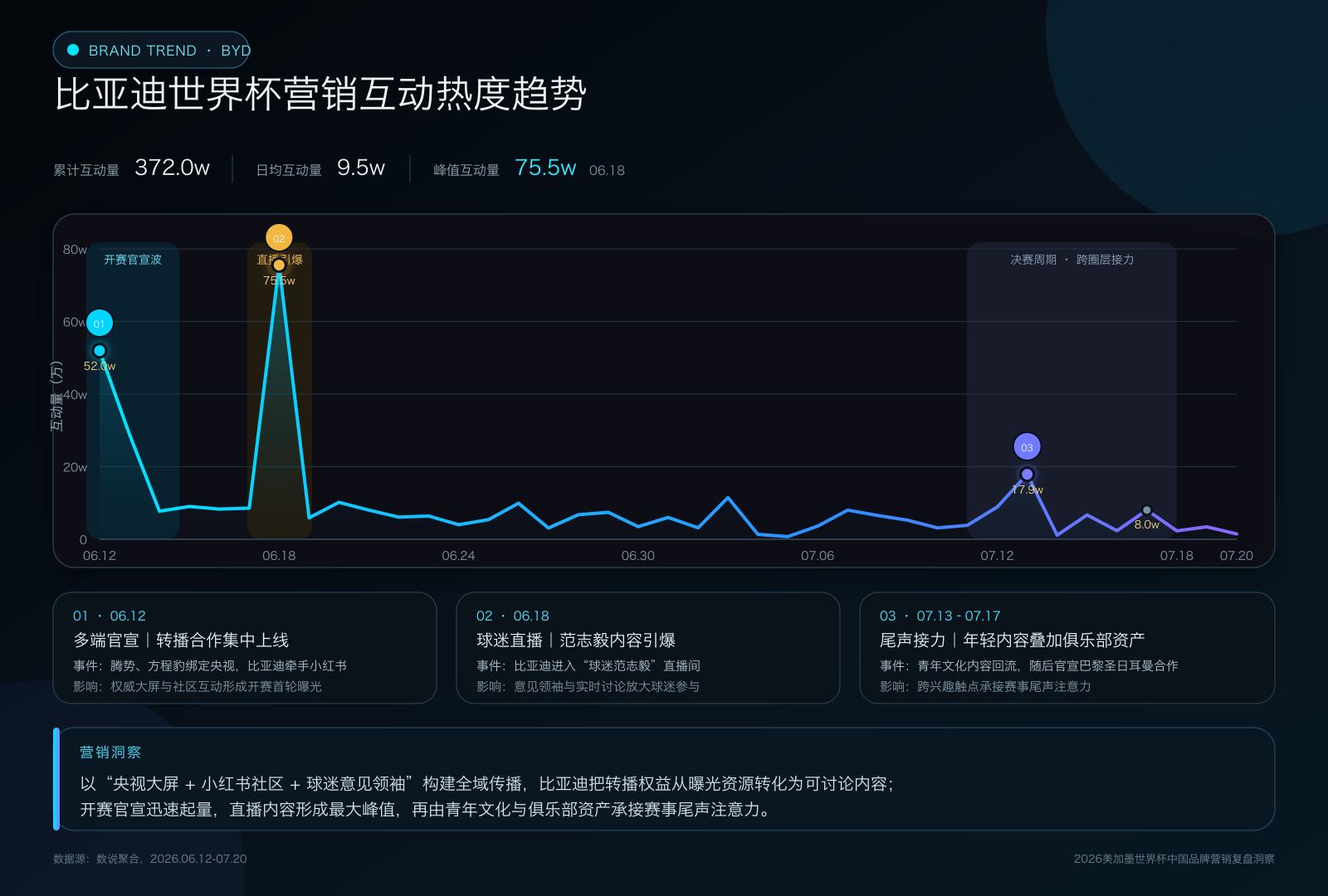Select the 17.9w data point

[x=1027, y=475]
